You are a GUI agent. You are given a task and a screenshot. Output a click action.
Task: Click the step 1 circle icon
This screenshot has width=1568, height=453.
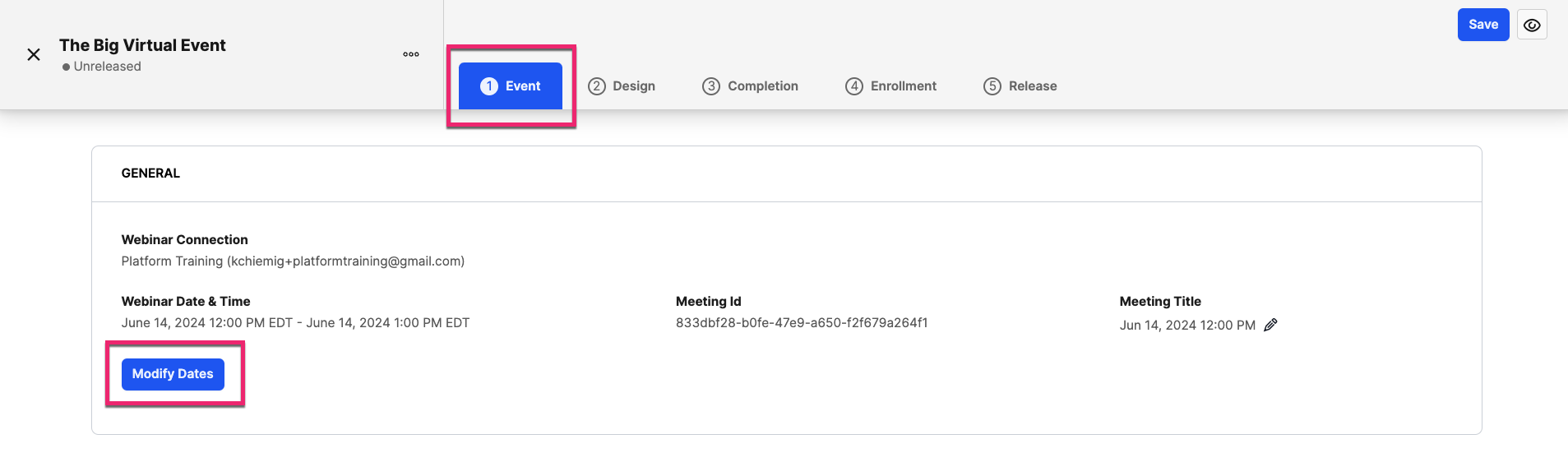[x=489, y=86]
